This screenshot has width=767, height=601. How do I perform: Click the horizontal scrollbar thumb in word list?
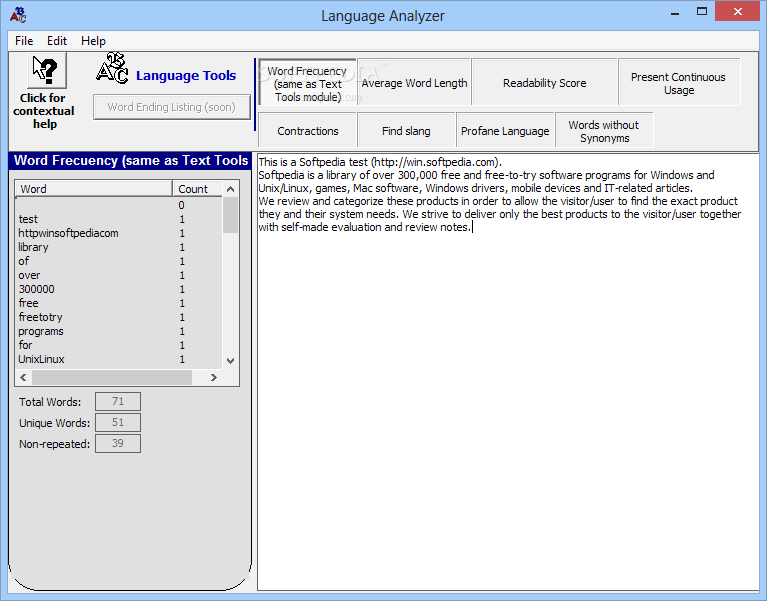click(112, 377)
